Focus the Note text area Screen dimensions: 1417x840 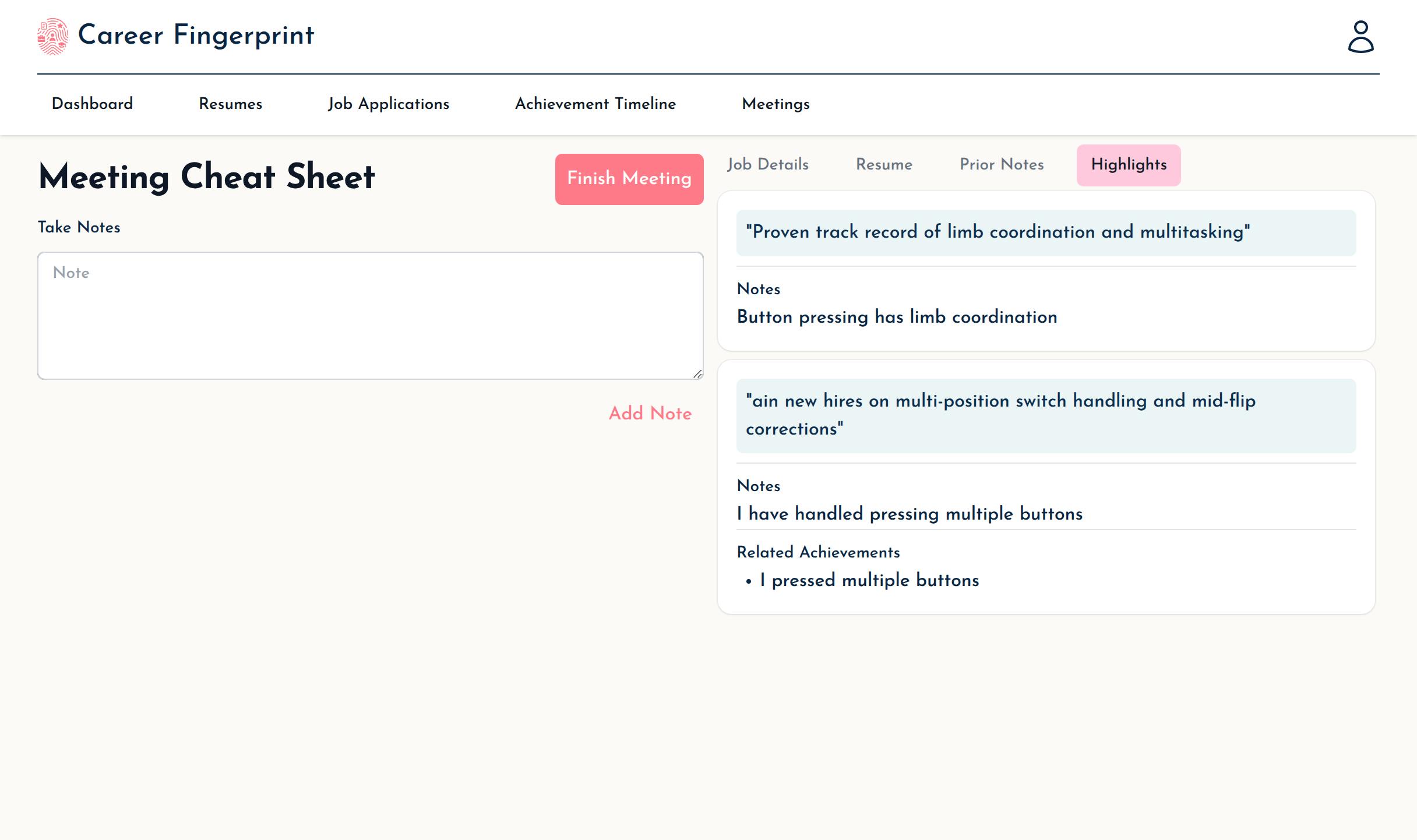(x=370, y=315)
